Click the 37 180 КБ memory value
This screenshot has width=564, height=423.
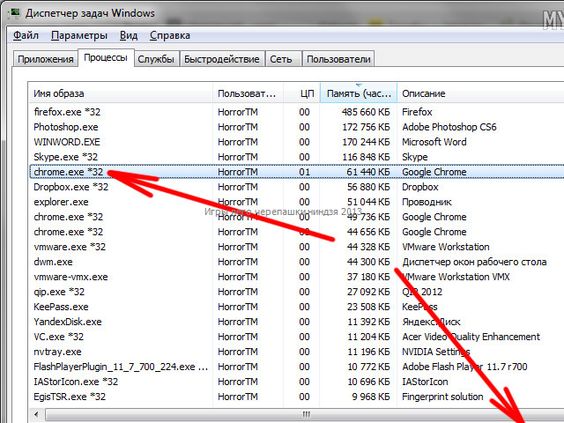coord(369,277)
